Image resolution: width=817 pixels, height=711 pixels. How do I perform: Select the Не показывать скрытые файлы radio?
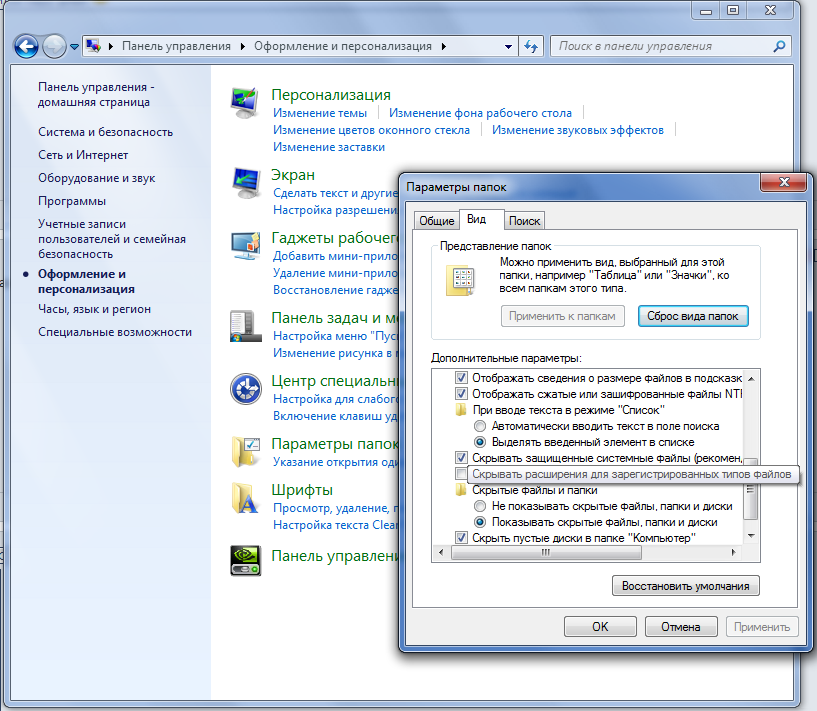pyautogui.click(x=480, y=506)
